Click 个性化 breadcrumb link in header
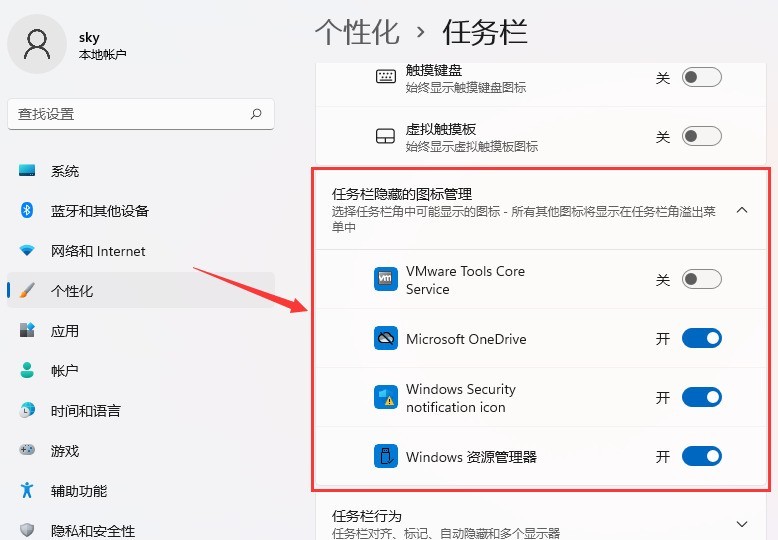The width and height of the screenshot is (778, 540). [357, 32]
